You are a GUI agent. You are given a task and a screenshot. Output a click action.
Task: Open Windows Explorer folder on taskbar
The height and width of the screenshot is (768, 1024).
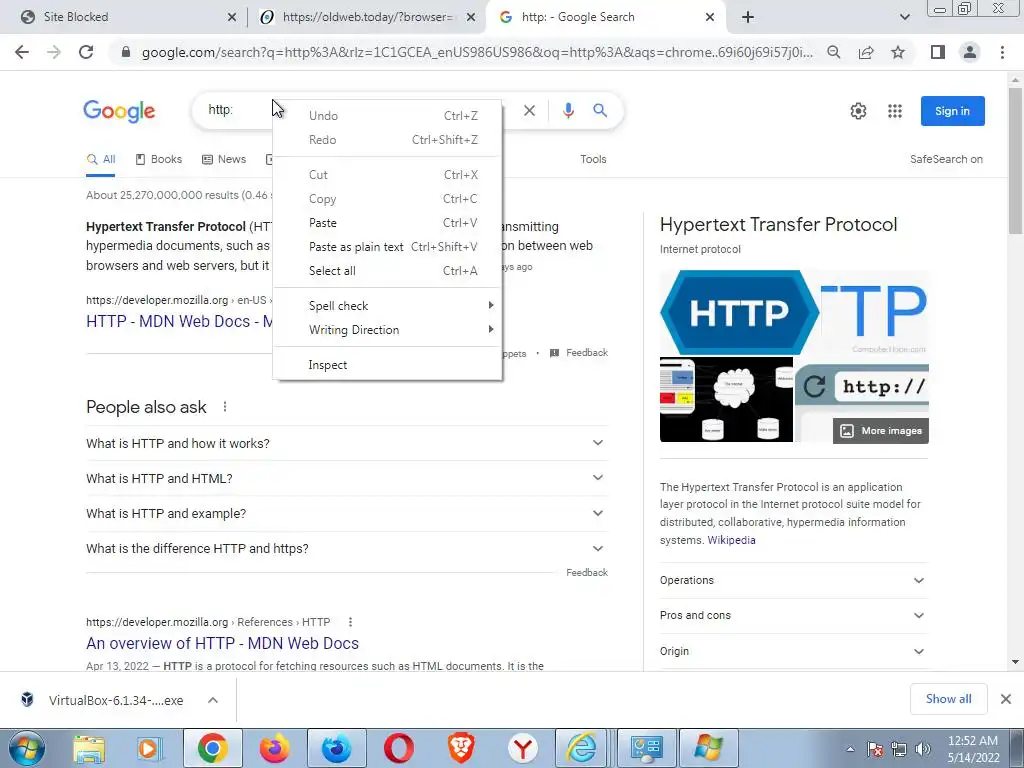(x=89, y=748)
